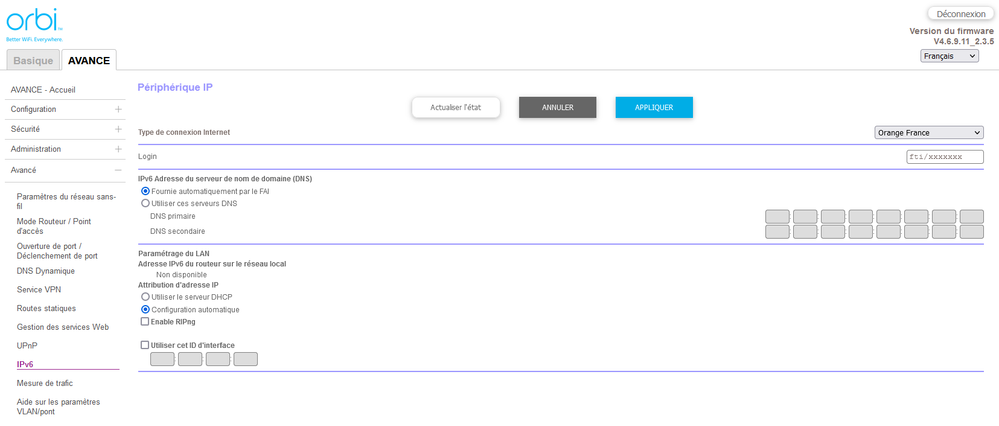Select Utiliser ces serveurs DNS option
Viewport: 999px width, 426px height.
pos(145,204)
